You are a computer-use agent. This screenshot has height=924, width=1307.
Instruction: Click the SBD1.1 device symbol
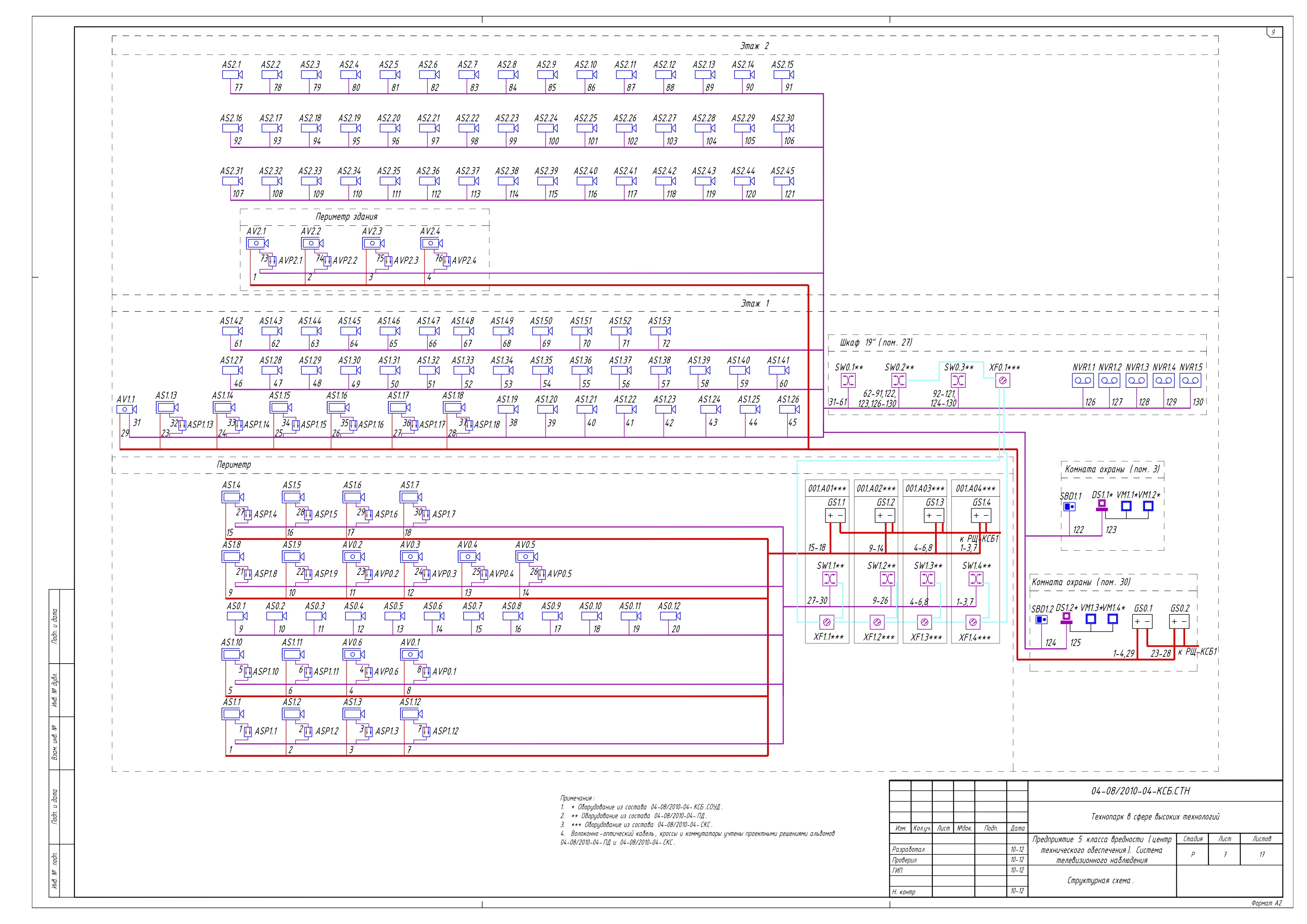point(1069,506)
